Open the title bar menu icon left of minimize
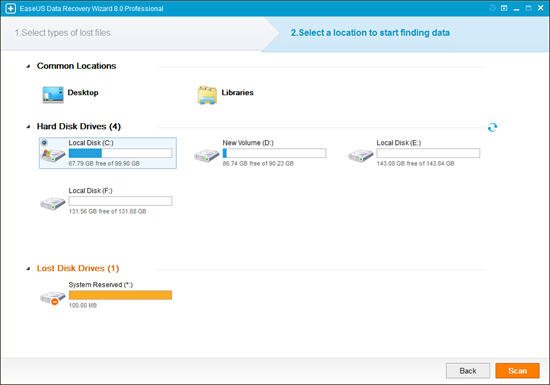Screen dimensions: 550x385 504,8
